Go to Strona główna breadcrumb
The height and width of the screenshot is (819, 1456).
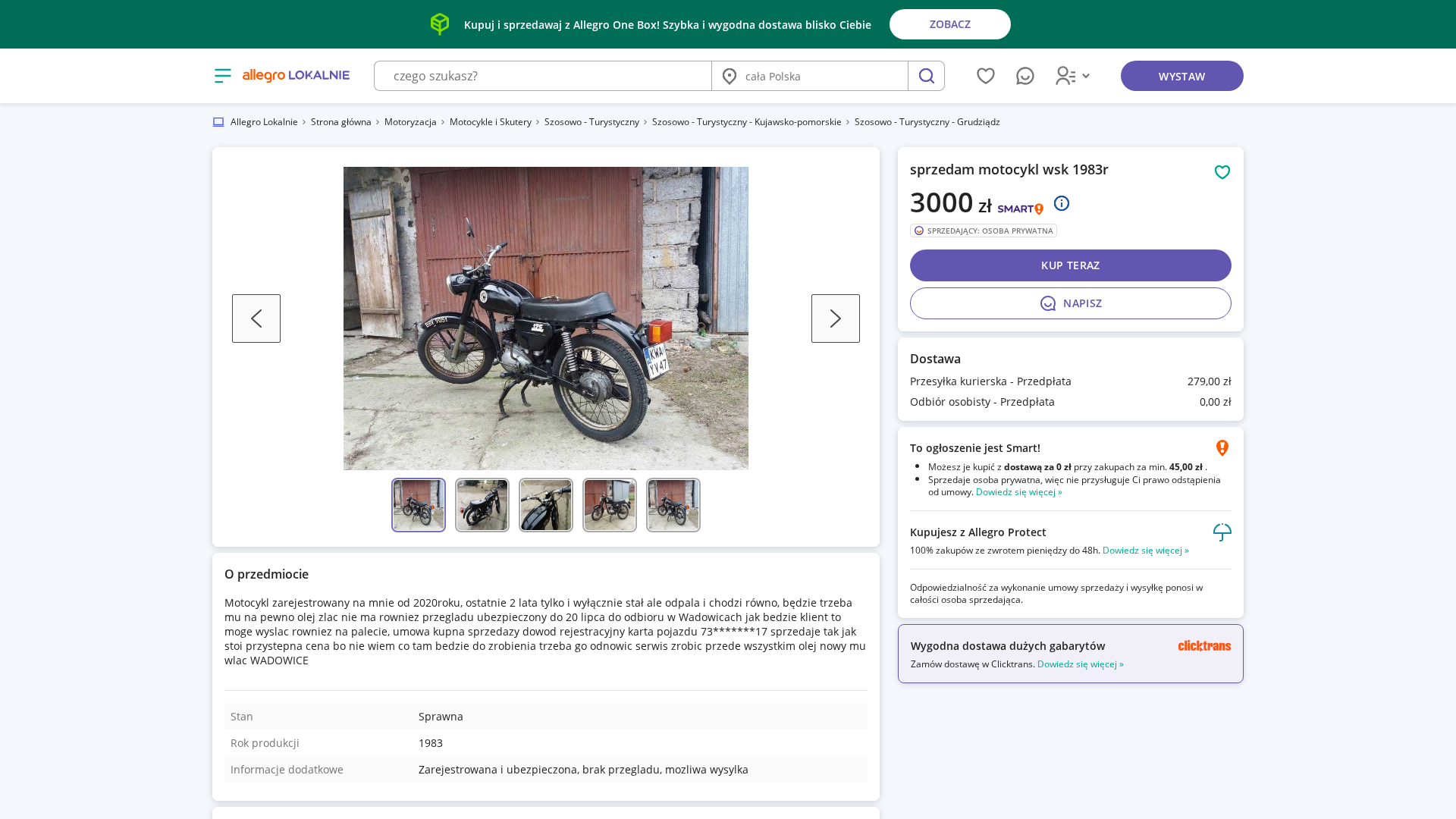[340, 122]
